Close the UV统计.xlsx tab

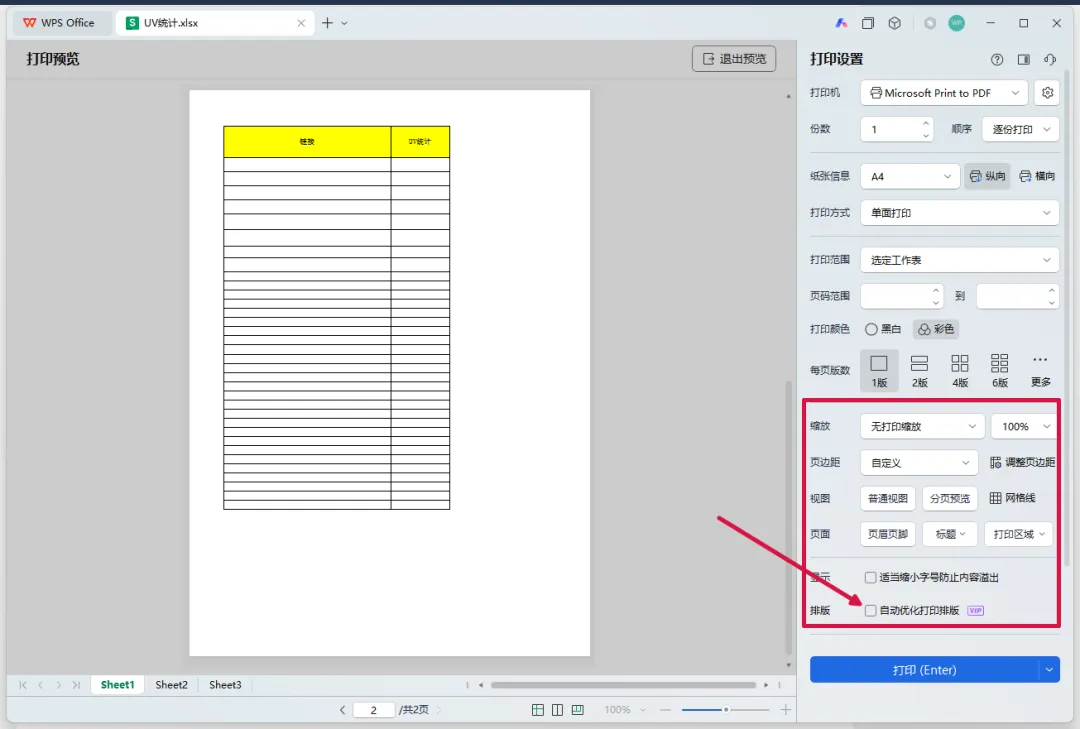pyautogui.click(x=301, y=23)
